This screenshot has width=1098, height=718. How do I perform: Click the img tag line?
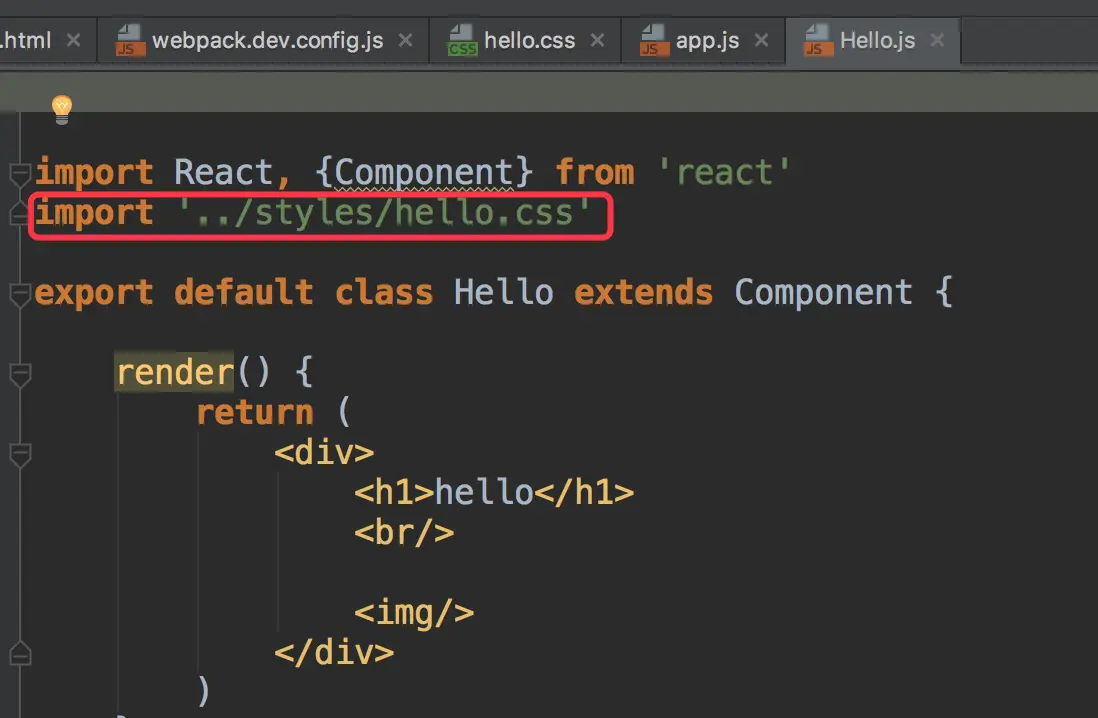(x=414, y=613)
